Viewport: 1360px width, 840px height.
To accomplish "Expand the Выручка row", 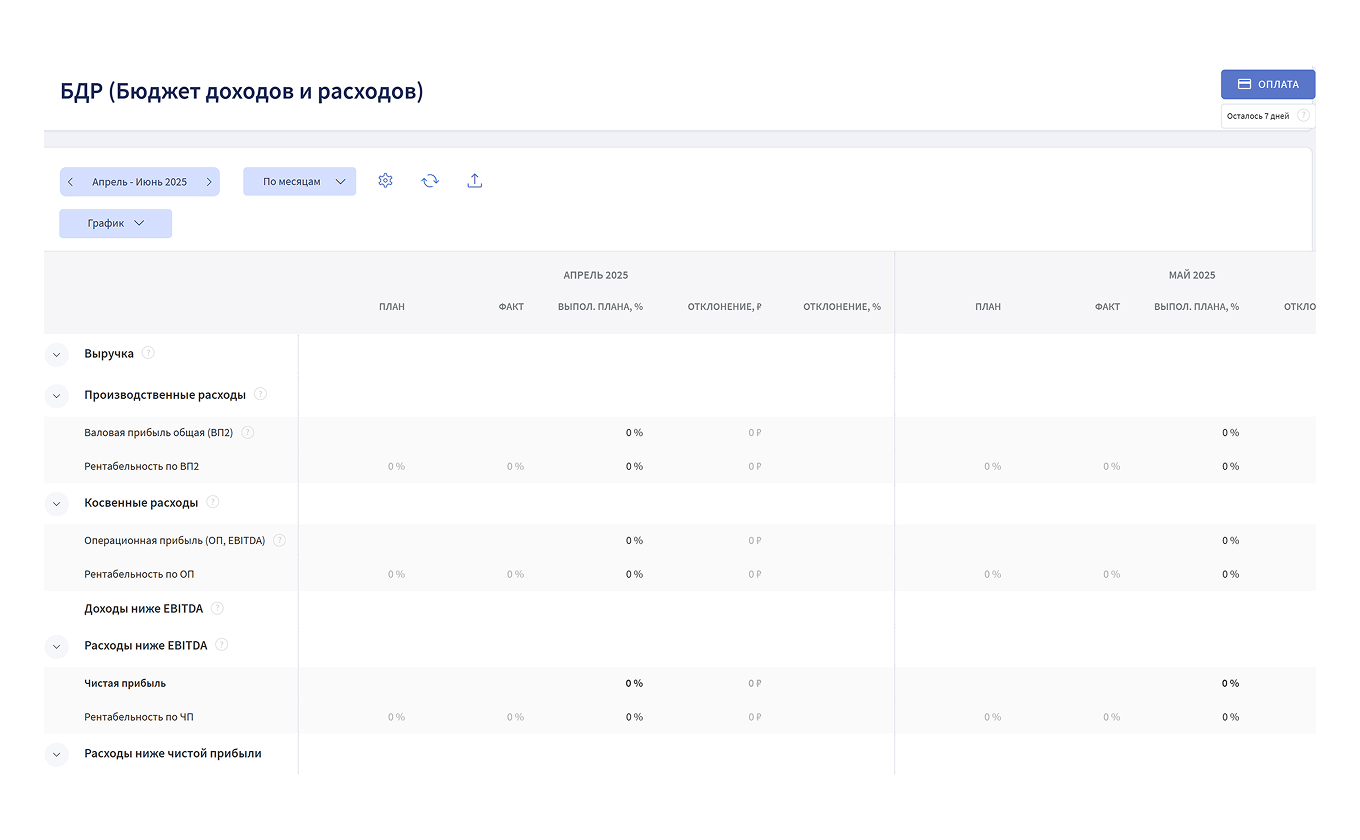I will tap(56, 355).
